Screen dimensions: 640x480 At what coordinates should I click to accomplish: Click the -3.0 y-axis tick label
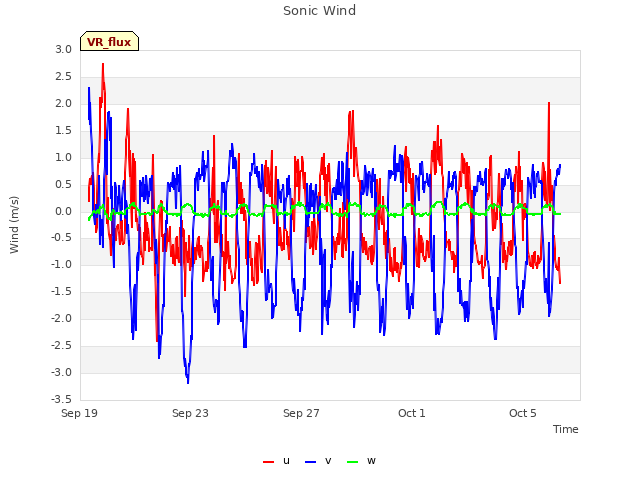tap(62, 373)
